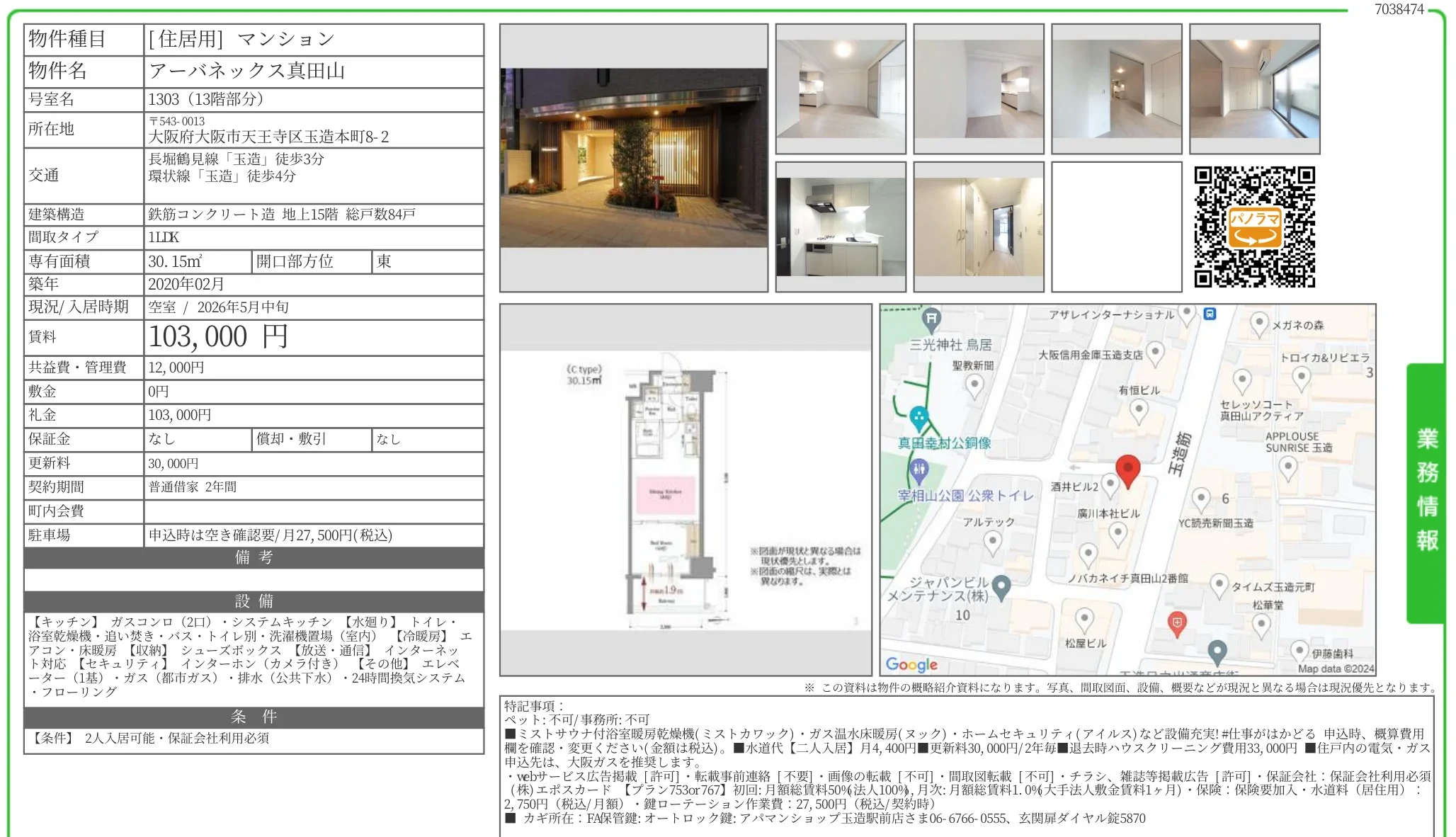Click the 宰相山公園 公衆トイレ restroom icon
Image resolution: width=1456 pixels, height=837 pixels.
pyautogui.click(x=918, y=468)
